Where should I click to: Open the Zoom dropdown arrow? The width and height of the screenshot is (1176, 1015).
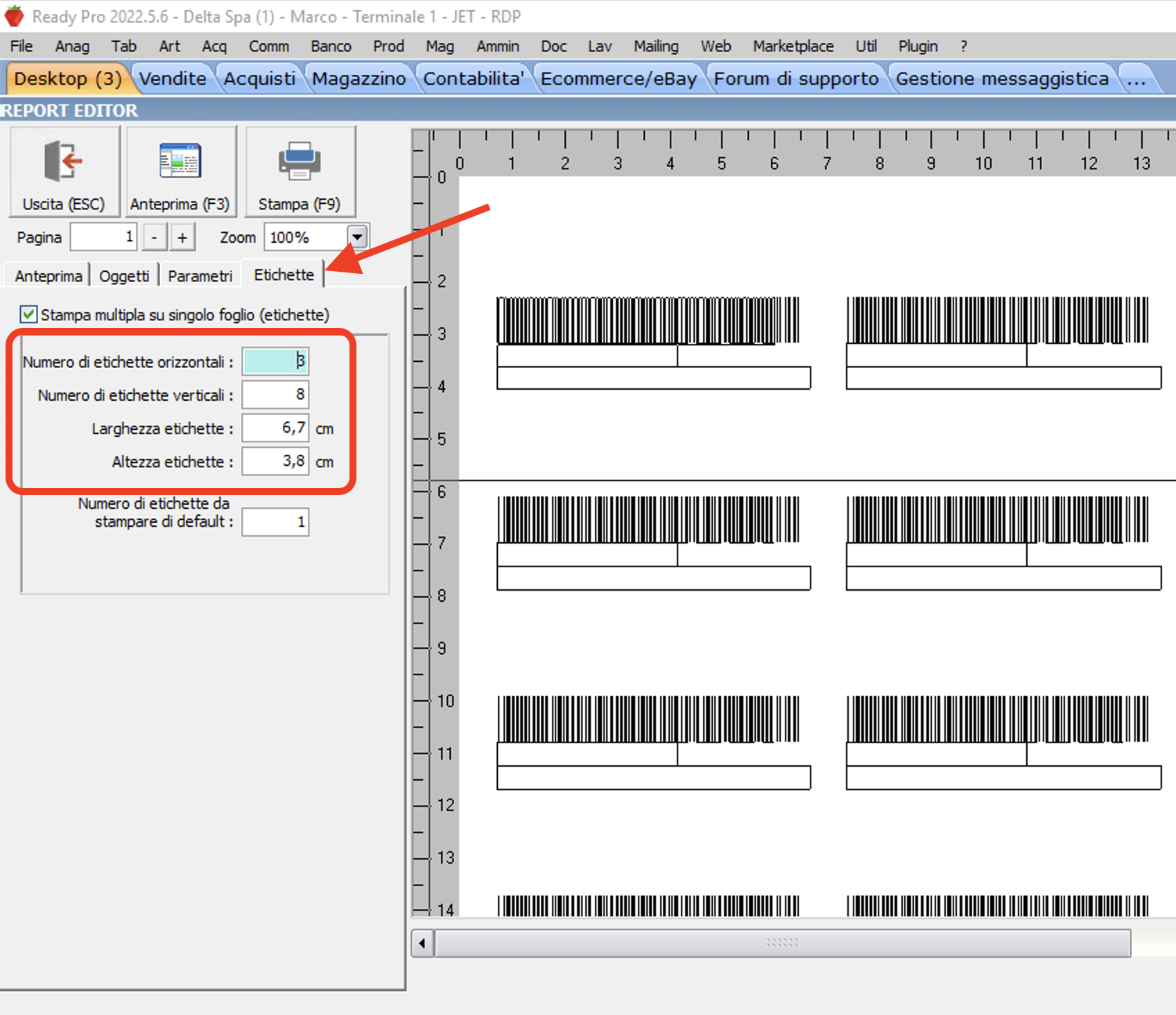click(x=357, y=237)
